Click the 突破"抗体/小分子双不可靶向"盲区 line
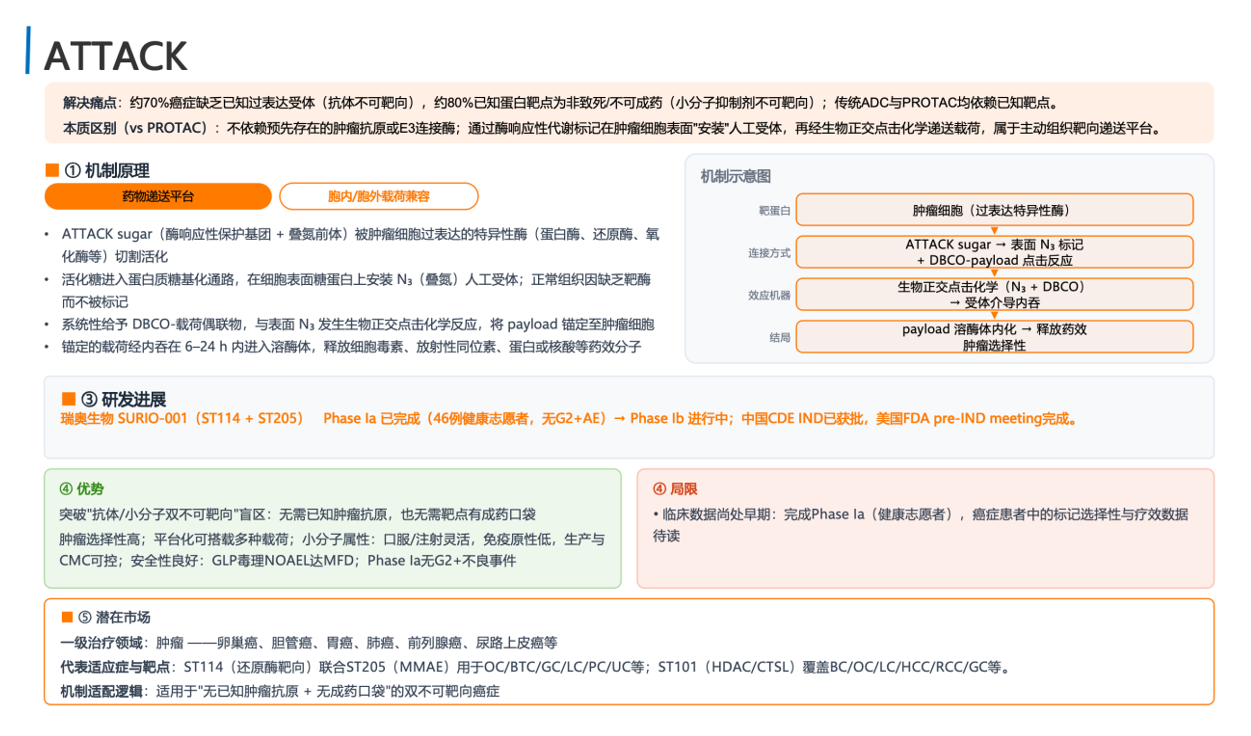1251x736 pixels. [298, 514]
